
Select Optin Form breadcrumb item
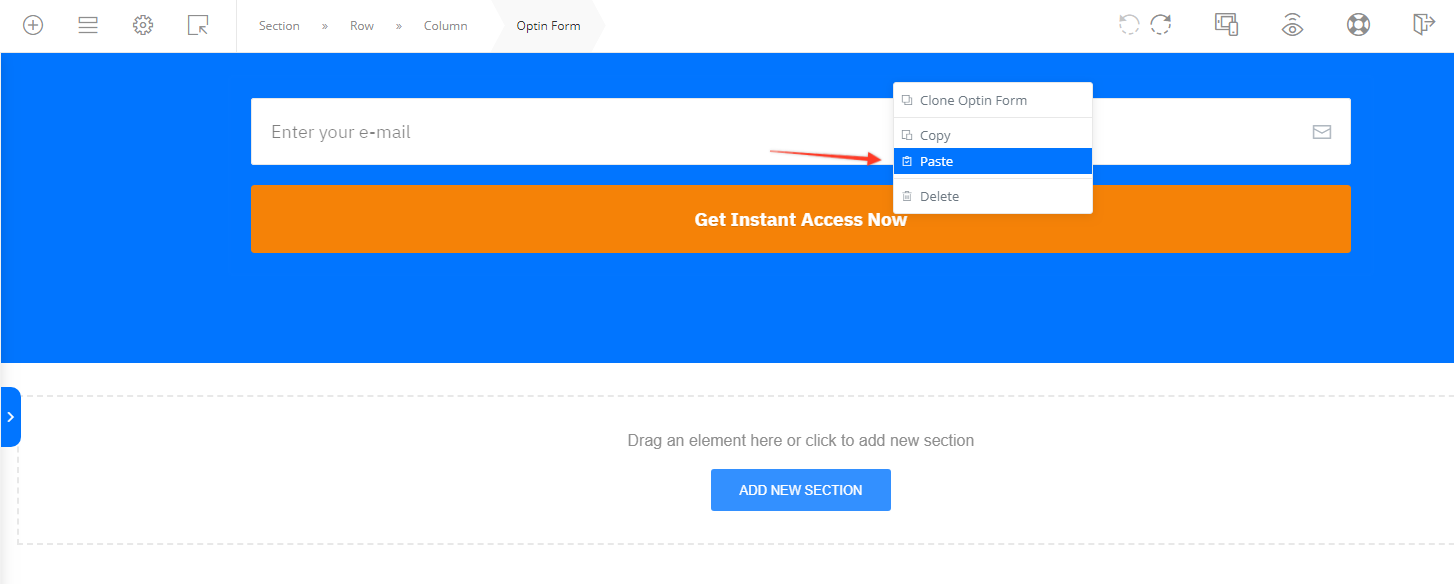click(548, 26)
